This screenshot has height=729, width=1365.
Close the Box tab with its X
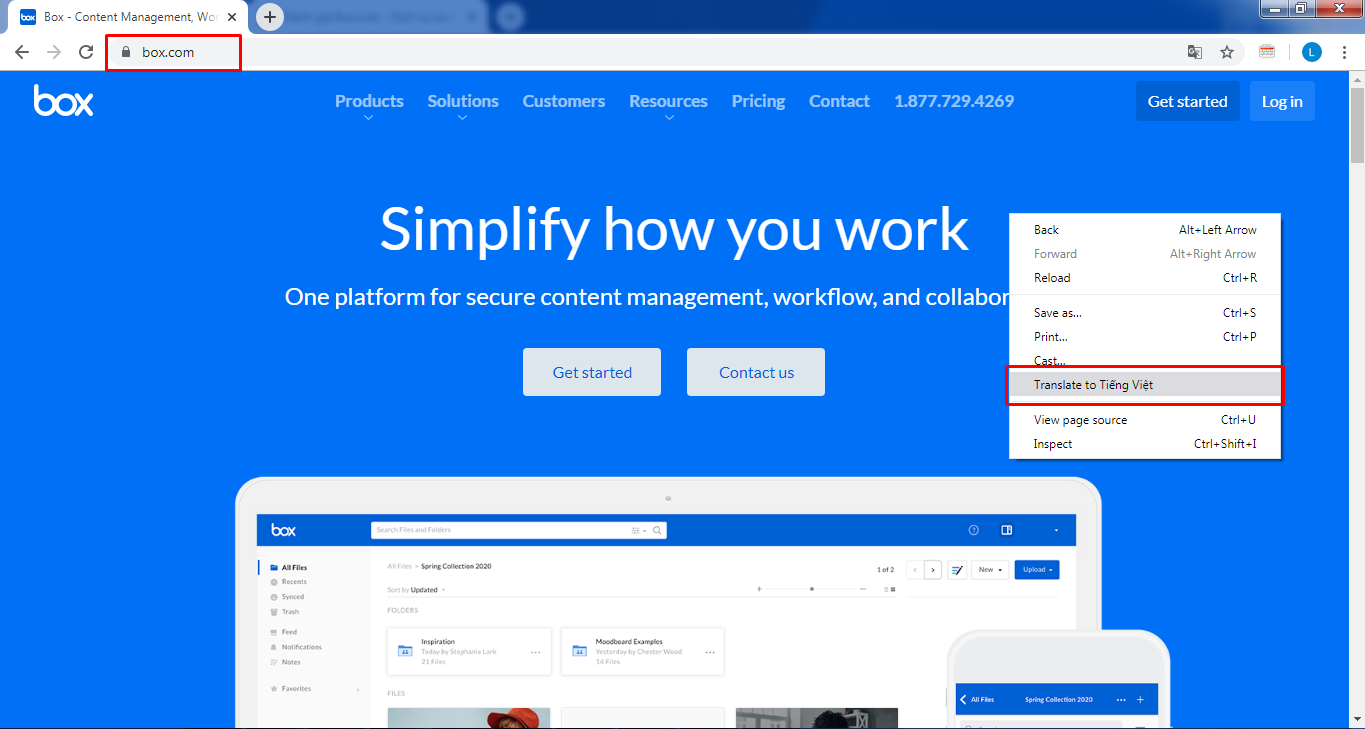click(232, 17)
